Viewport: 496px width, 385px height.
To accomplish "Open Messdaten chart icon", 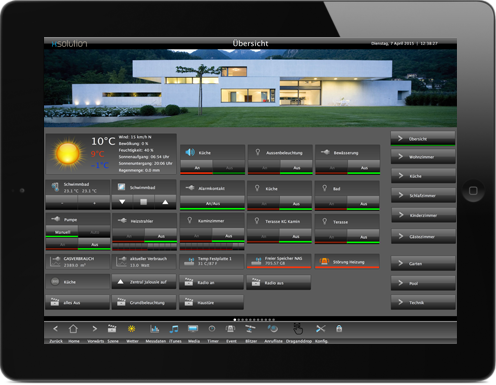I will click(x=154, y=329).
